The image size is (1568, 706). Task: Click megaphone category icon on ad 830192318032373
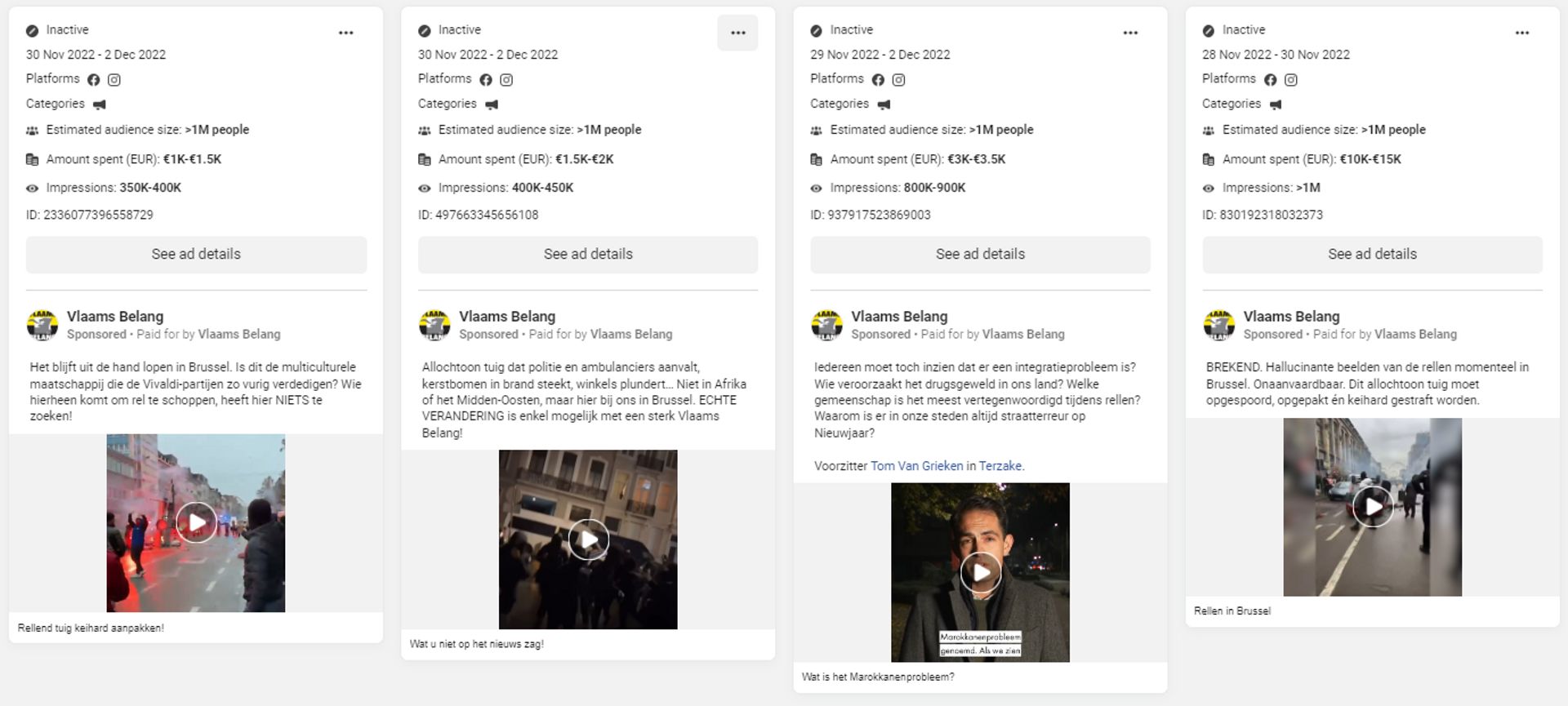[1276, 104]
